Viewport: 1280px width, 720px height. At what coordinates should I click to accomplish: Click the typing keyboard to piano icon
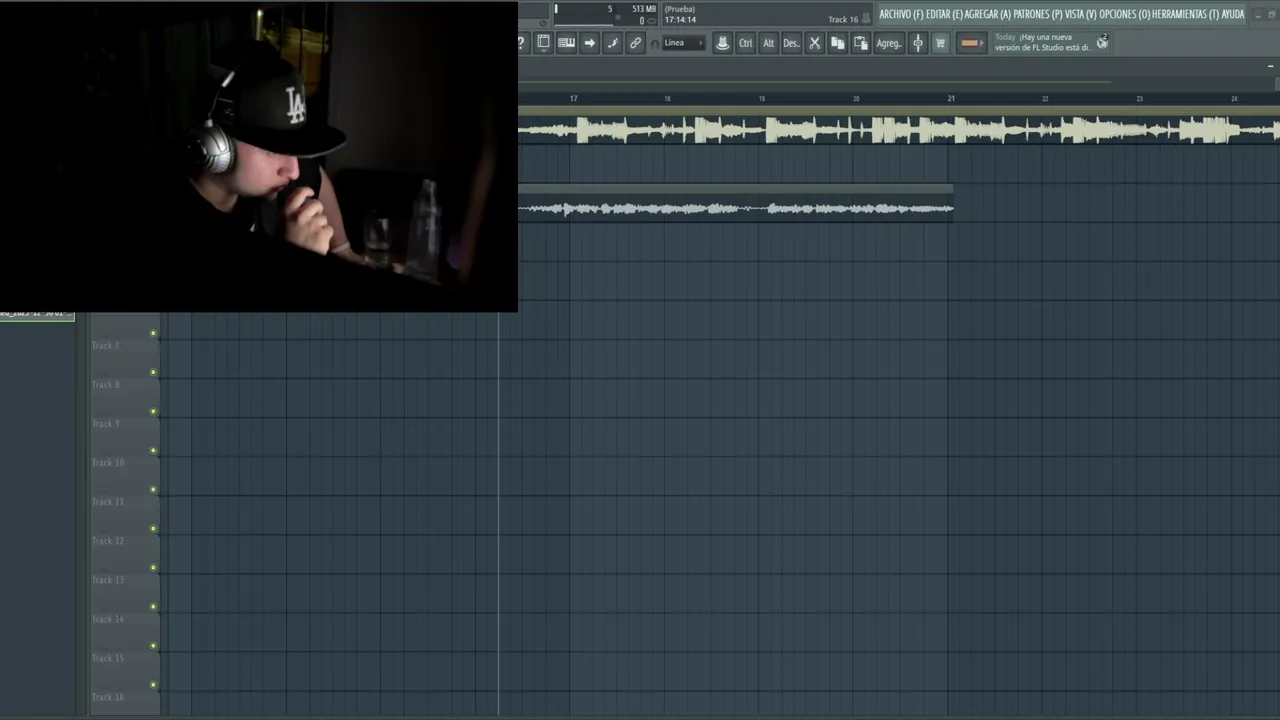(612, 43)
